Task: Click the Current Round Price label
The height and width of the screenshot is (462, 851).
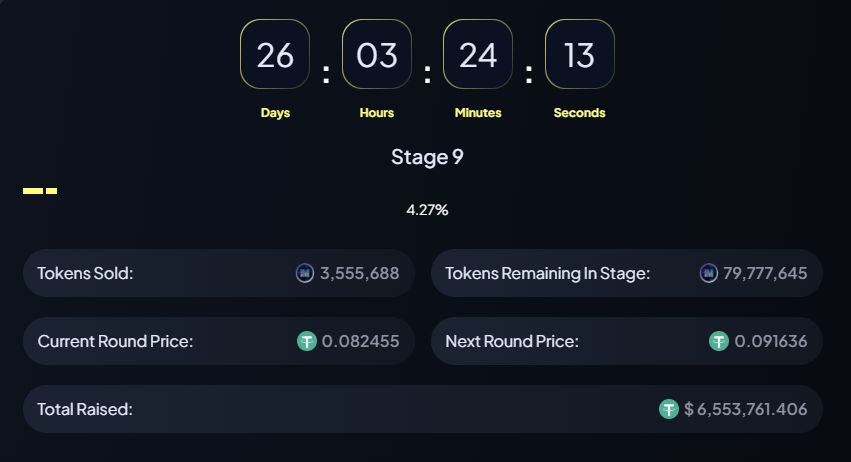Action: 115,341
